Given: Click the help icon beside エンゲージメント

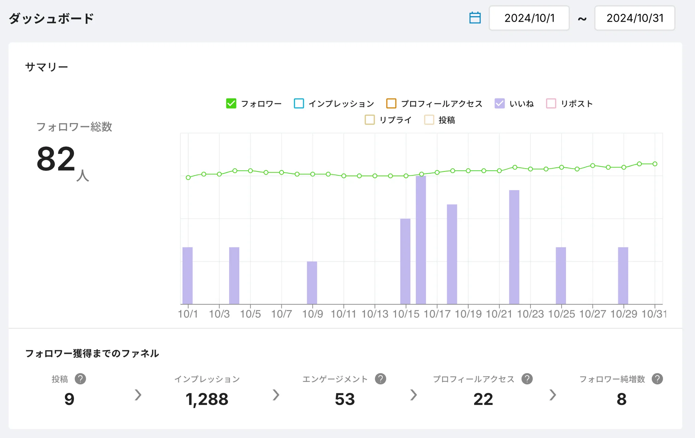Looking at the screenshot, I should pyautogui.click(x=380, y=379).
